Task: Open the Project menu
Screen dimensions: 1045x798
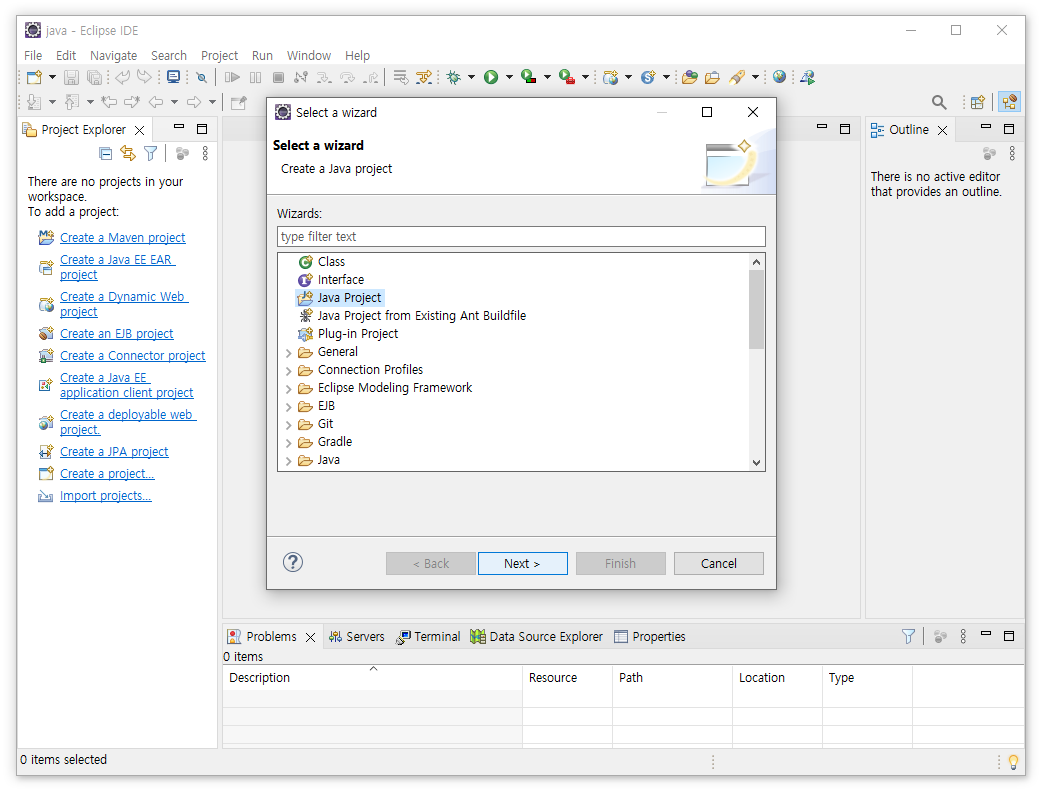Action: (219, 55)
